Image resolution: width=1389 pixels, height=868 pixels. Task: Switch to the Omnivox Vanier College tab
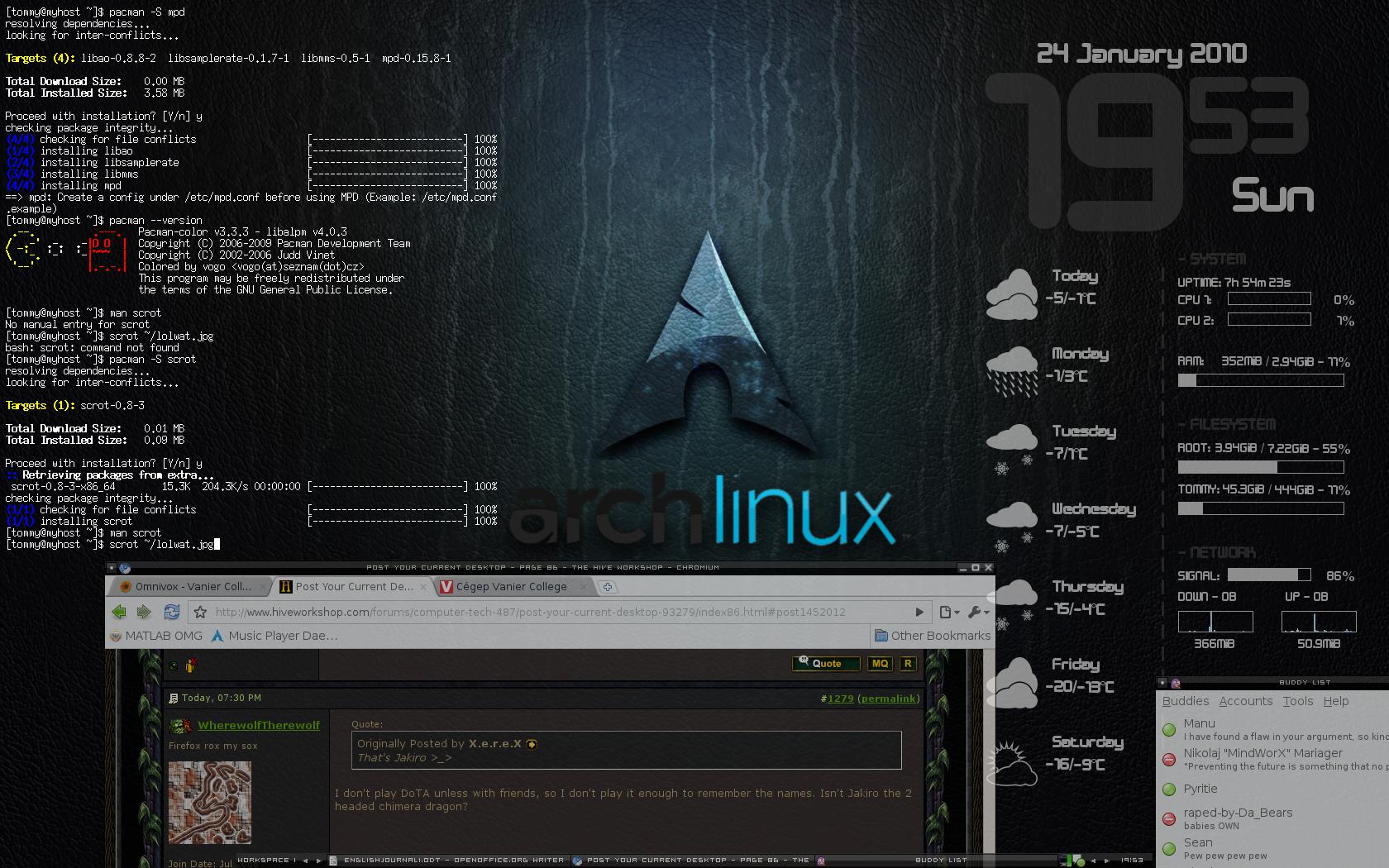click(185, 587)
